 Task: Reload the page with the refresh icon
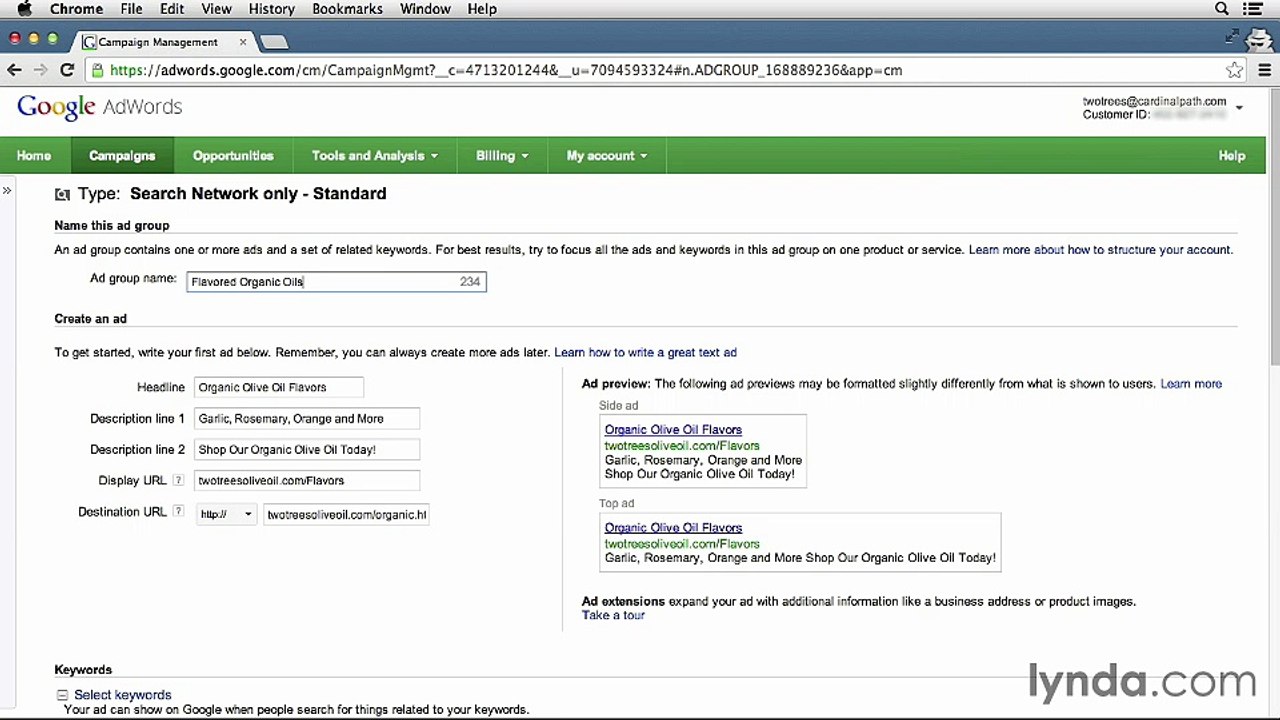(67, 70)
